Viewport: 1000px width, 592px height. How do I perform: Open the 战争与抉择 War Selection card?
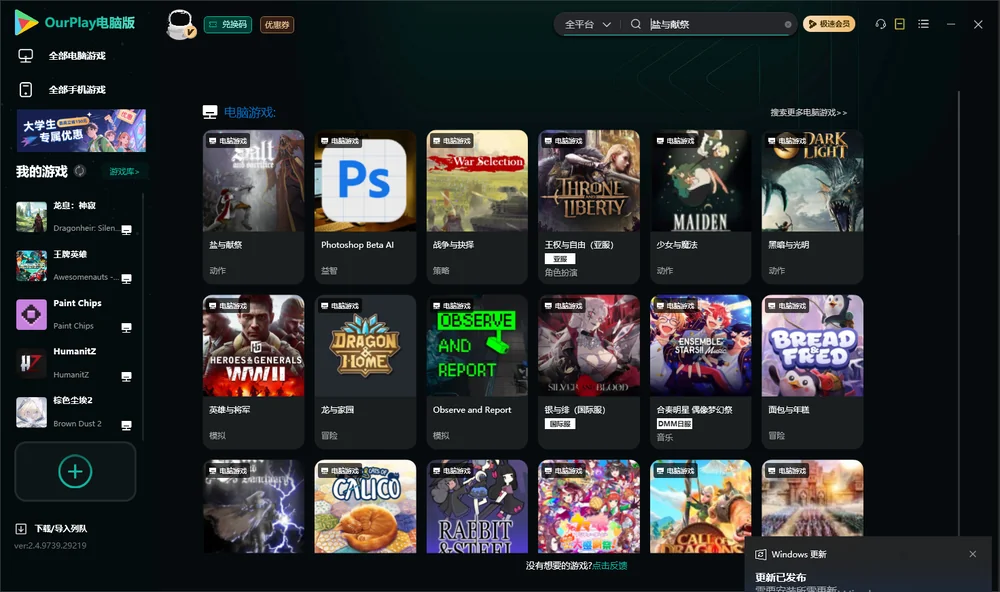pos(477,207)
